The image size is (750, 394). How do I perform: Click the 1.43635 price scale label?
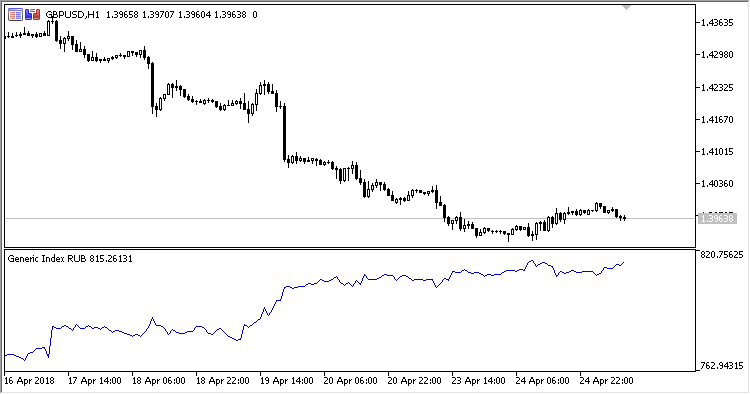coord(717,22)
